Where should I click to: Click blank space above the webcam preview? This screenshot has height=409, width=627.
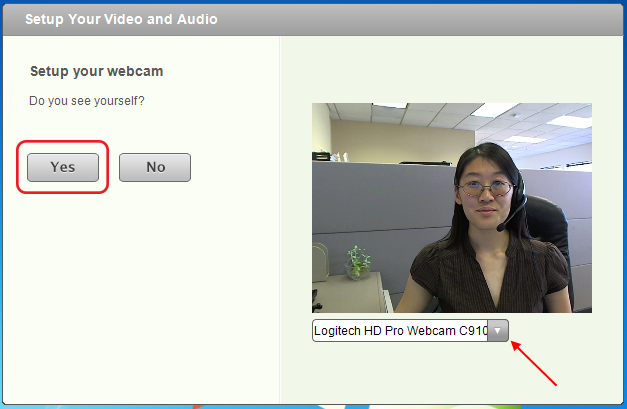[x=450, y=70]
